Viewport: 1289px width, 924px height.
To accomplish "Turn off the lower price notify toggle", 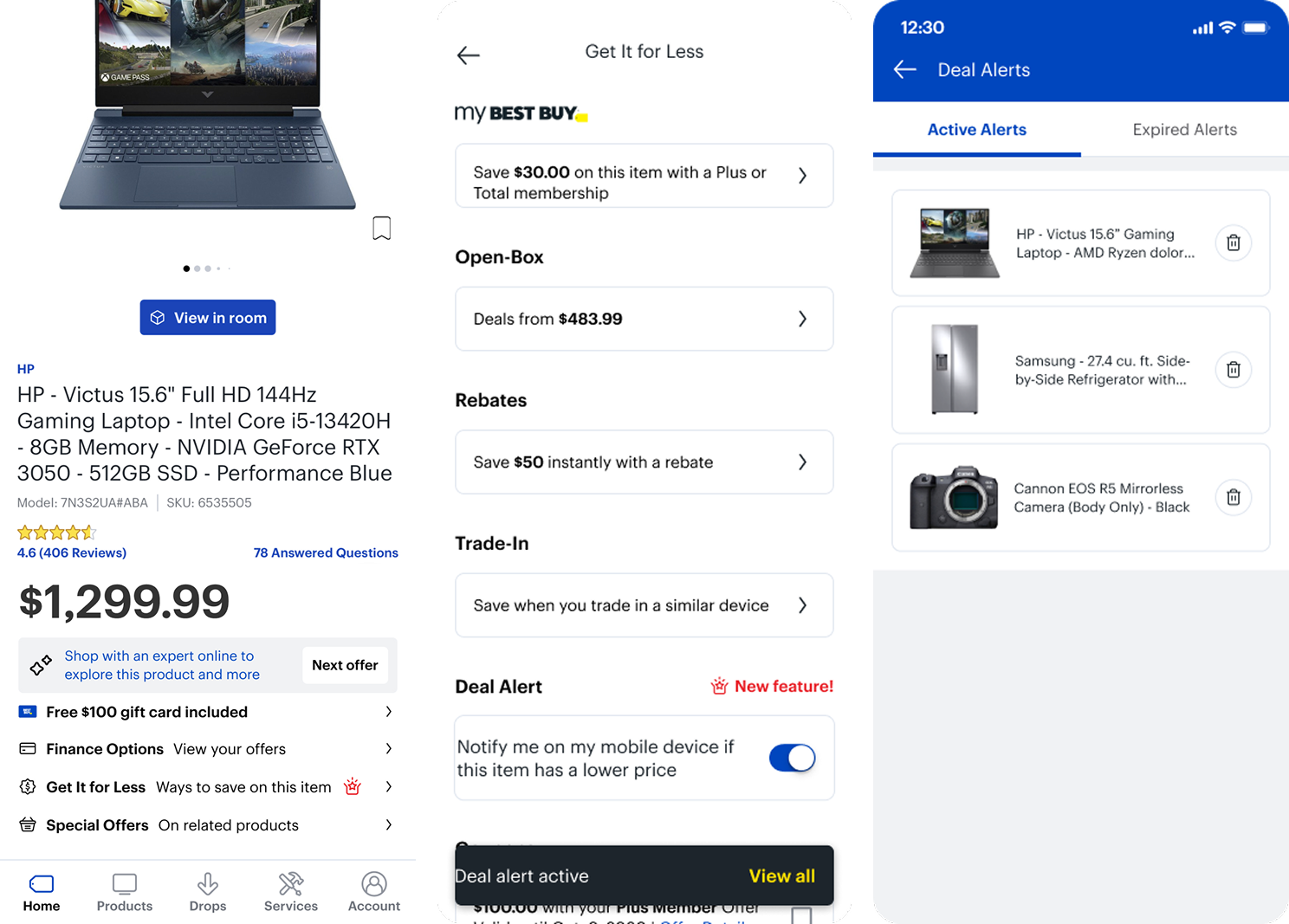I will [793, 758].
